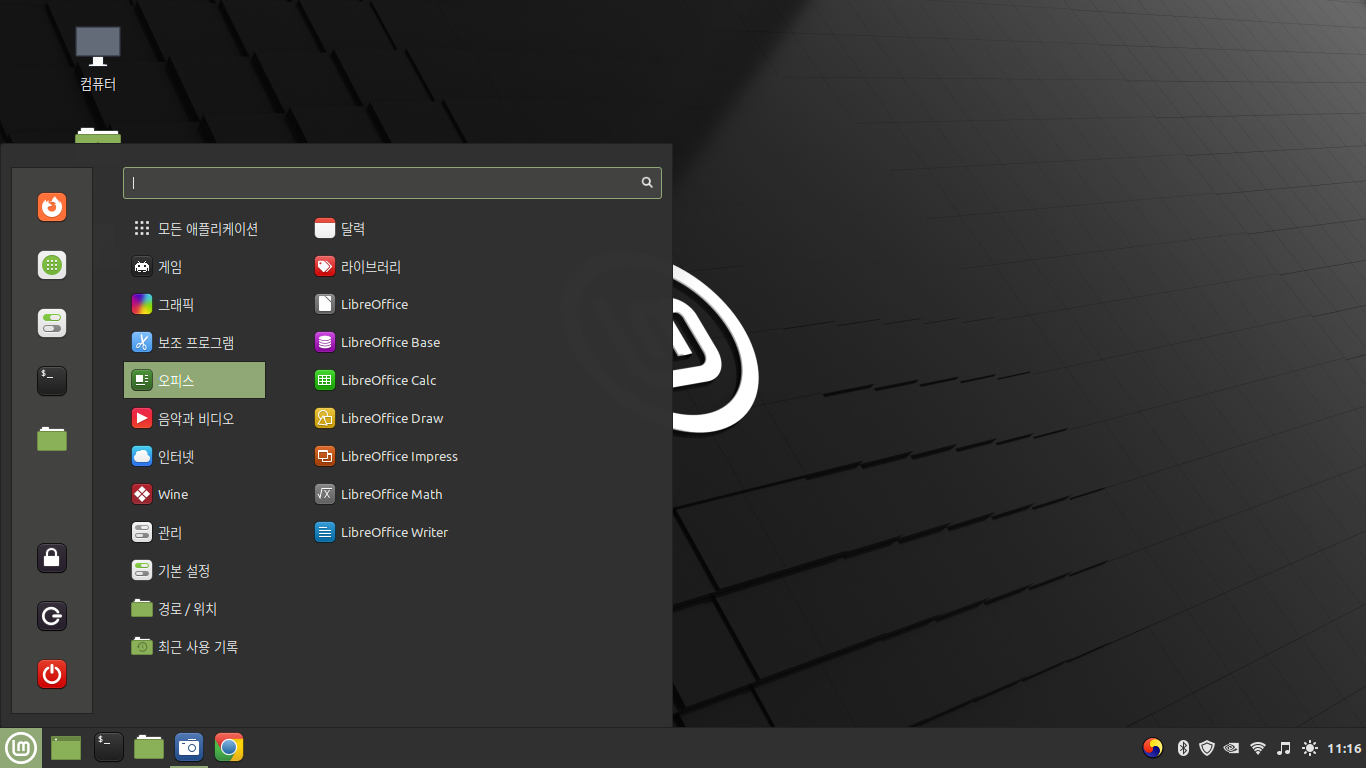
Task: Open the music note sound applet
Action: pos(1284,748)
